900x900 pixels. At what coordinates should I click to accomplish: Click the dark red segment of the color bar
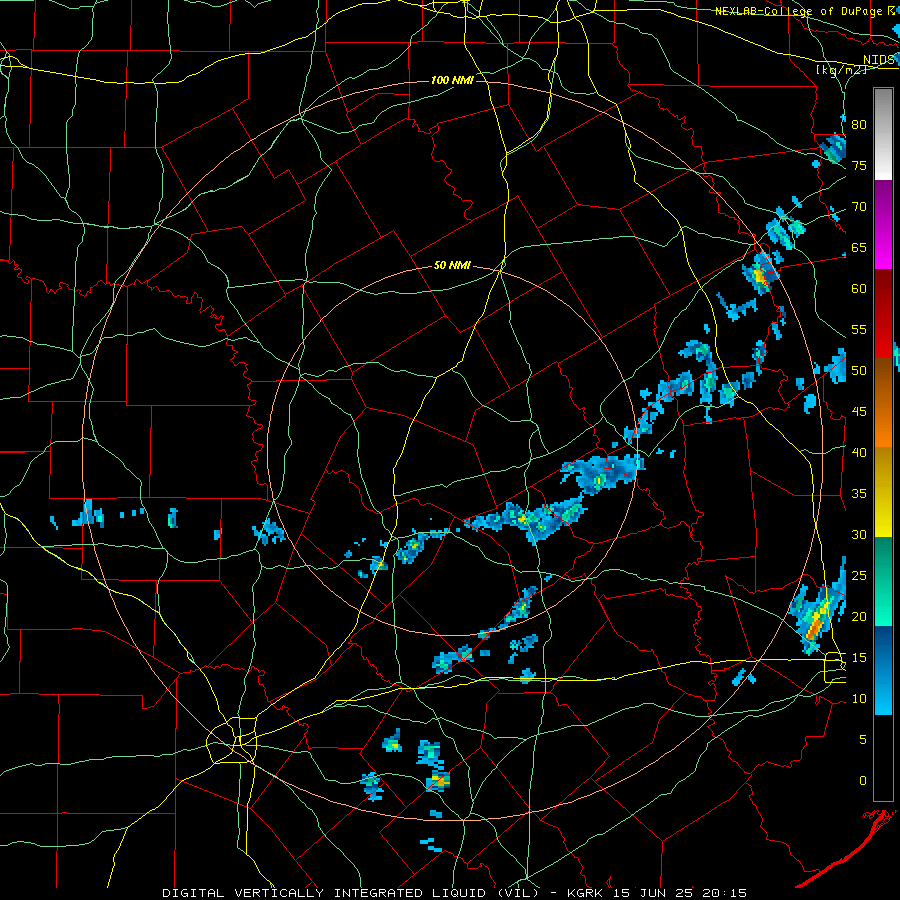(883, 314)
